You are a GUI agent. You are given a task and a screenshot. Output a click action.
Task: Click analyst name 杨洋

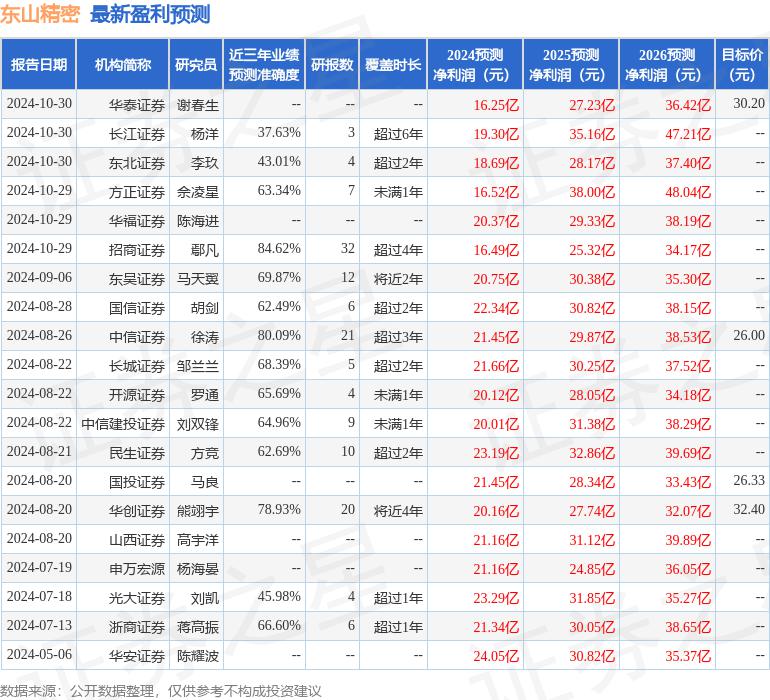pos(205,134)
